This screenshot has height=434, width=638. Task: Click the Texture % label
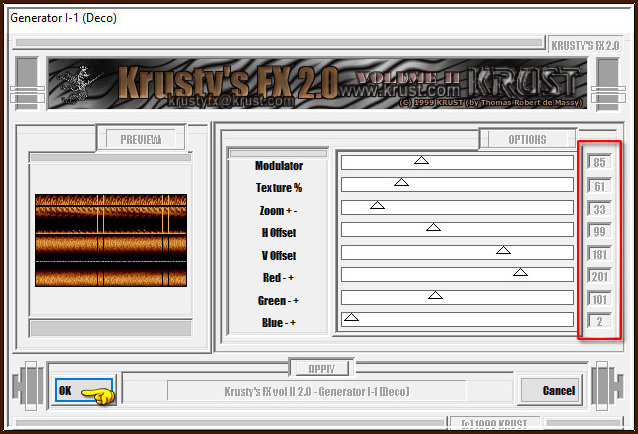coord(279,188)
